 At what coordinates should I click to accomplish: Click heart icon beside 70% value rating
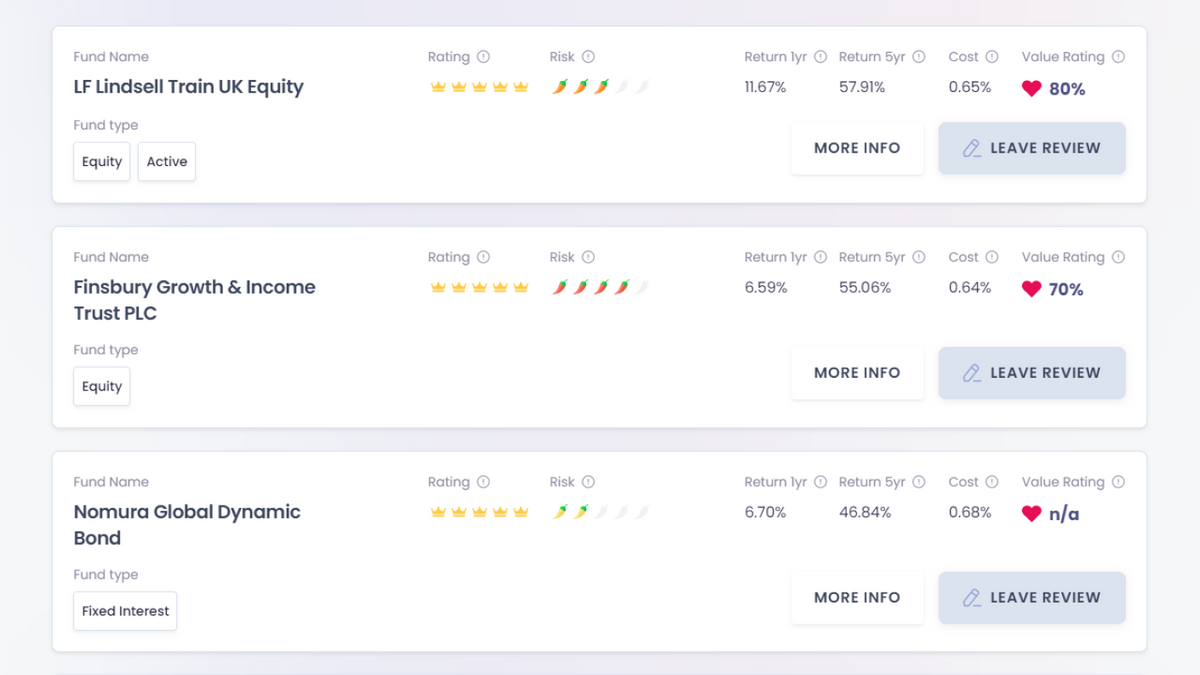[1032, 289]
